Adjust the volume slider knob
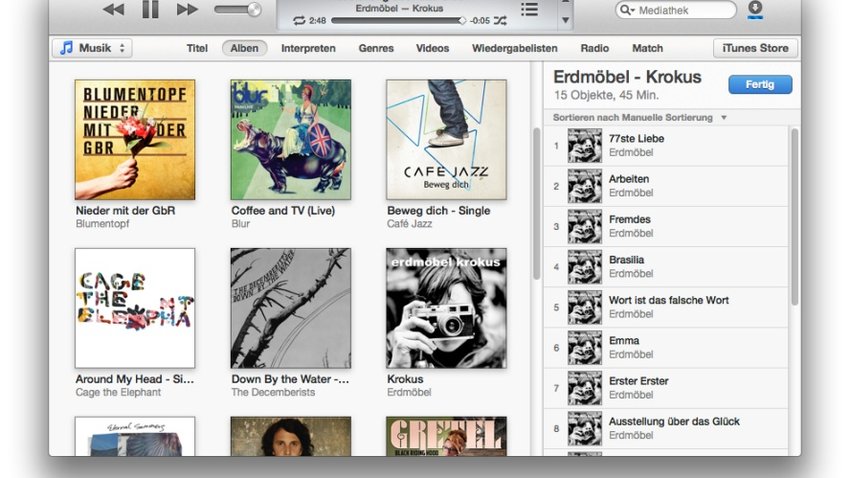850x478 pixels. click(254, 9)
